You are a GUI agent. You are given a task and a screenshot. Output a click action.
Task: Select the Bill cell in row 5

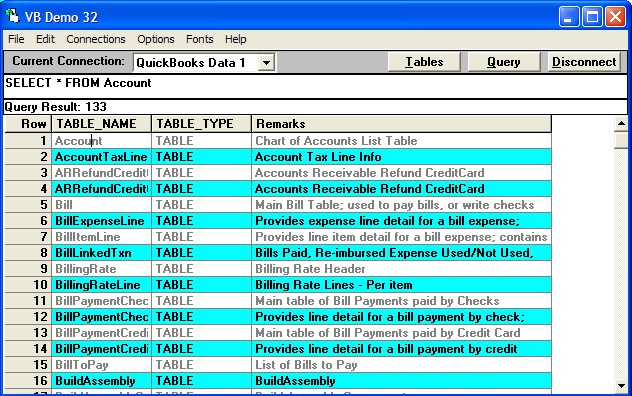pos(101,205)
